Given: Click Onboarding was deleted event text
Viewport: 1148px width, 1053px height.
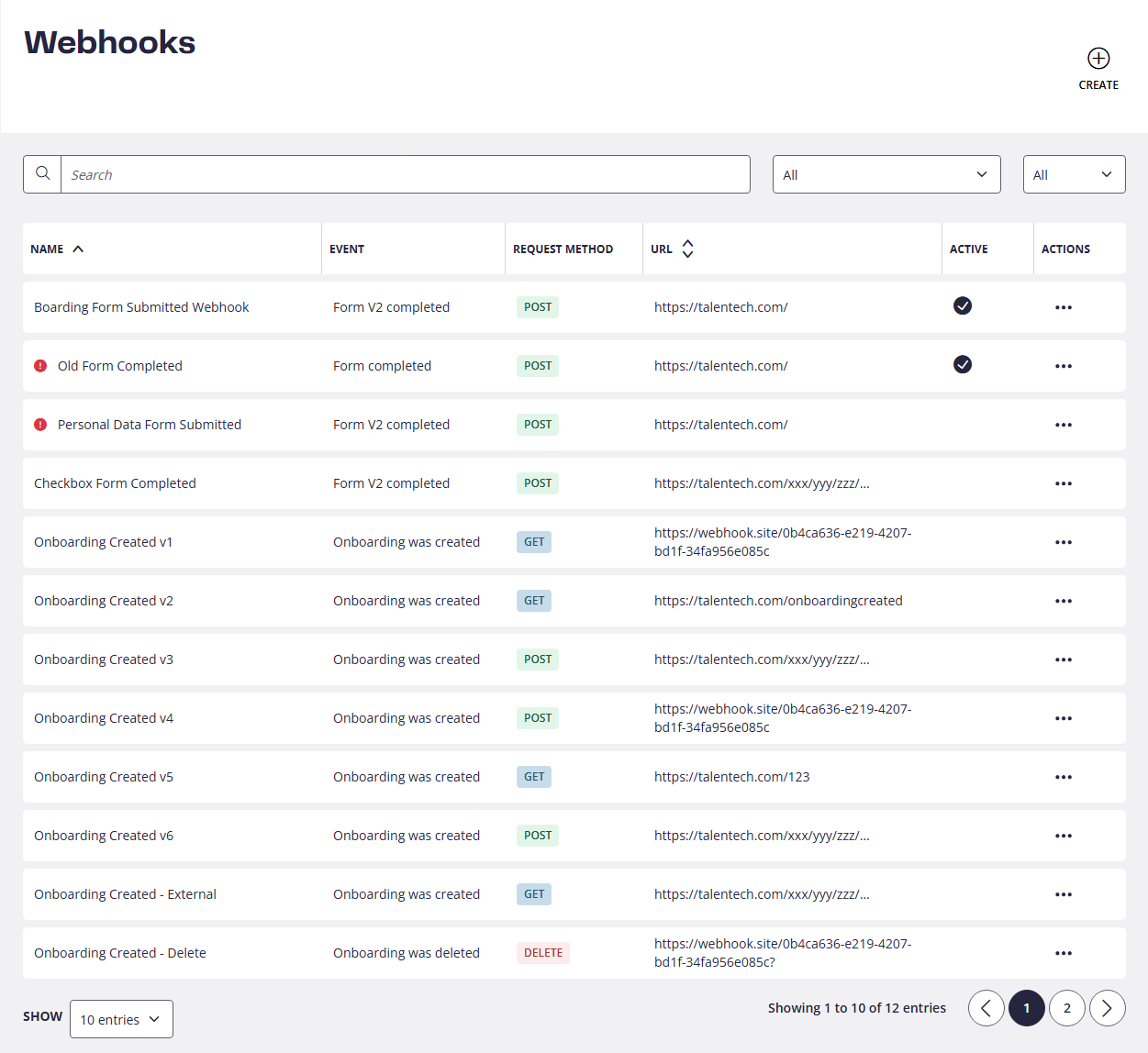Looking at the screenshot, I should (x=407, y=953).
